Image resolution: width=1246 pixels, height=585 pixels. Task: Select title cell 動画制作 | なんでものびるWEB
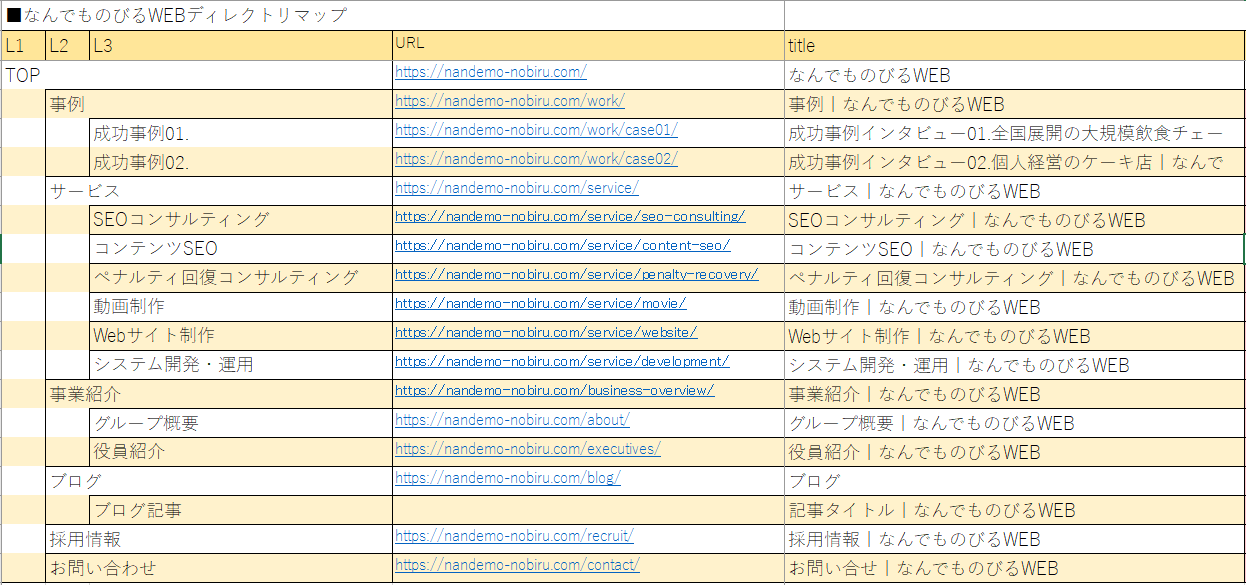(x=1015, y=307)
